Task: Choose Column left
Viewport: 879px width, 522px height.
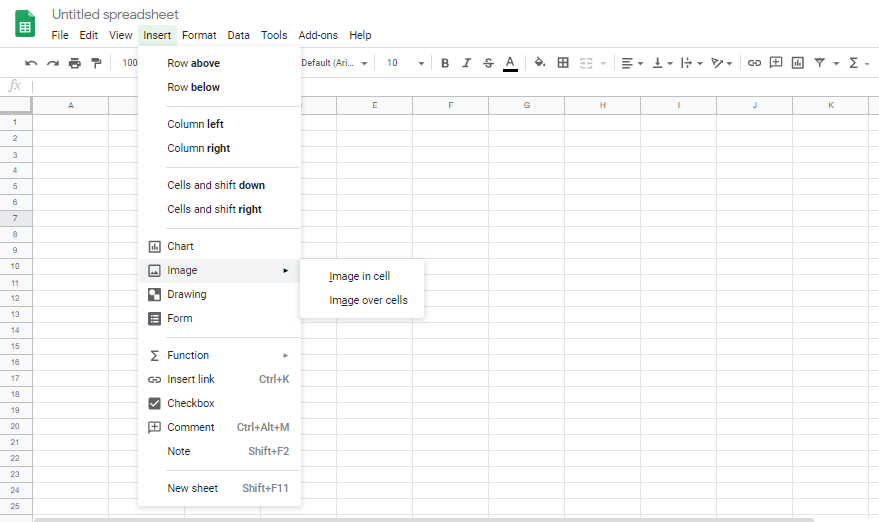Action: point(219,124)
